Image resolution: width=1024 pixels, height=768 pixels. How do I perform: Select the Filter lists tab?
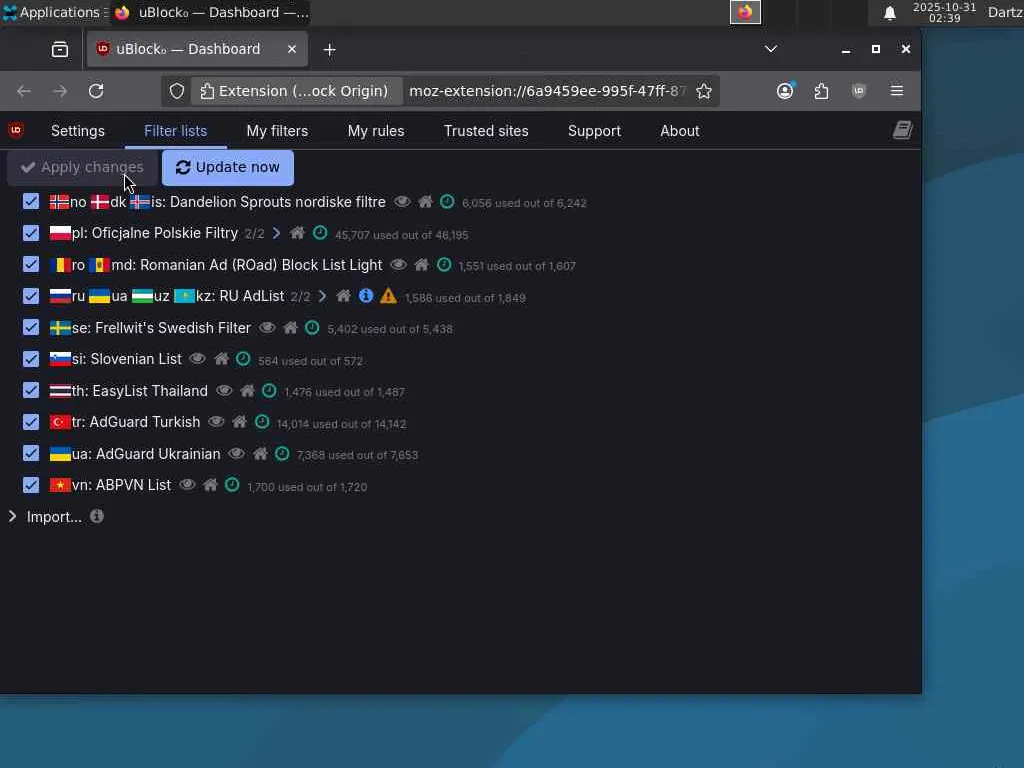click(176, 131)
